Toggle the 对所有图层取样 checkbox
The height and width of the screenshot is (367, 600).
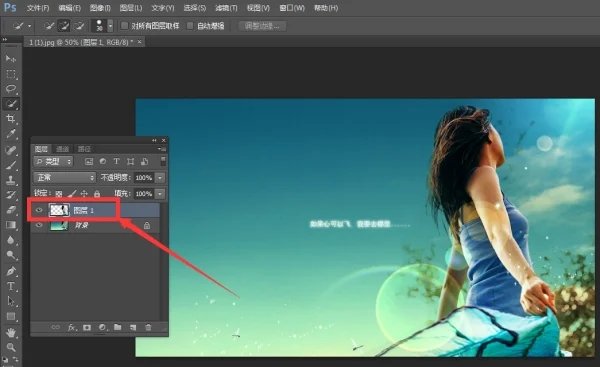click(124, 26)
